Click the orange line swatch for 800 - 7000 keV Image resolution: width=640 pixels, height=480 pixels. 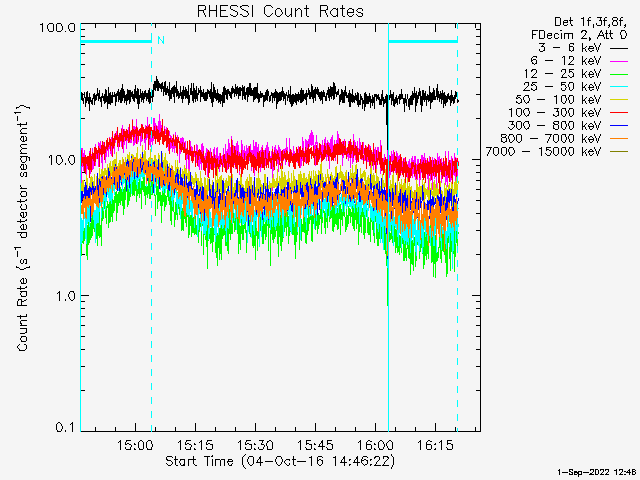pyautogui.click(x=619, y=139)
